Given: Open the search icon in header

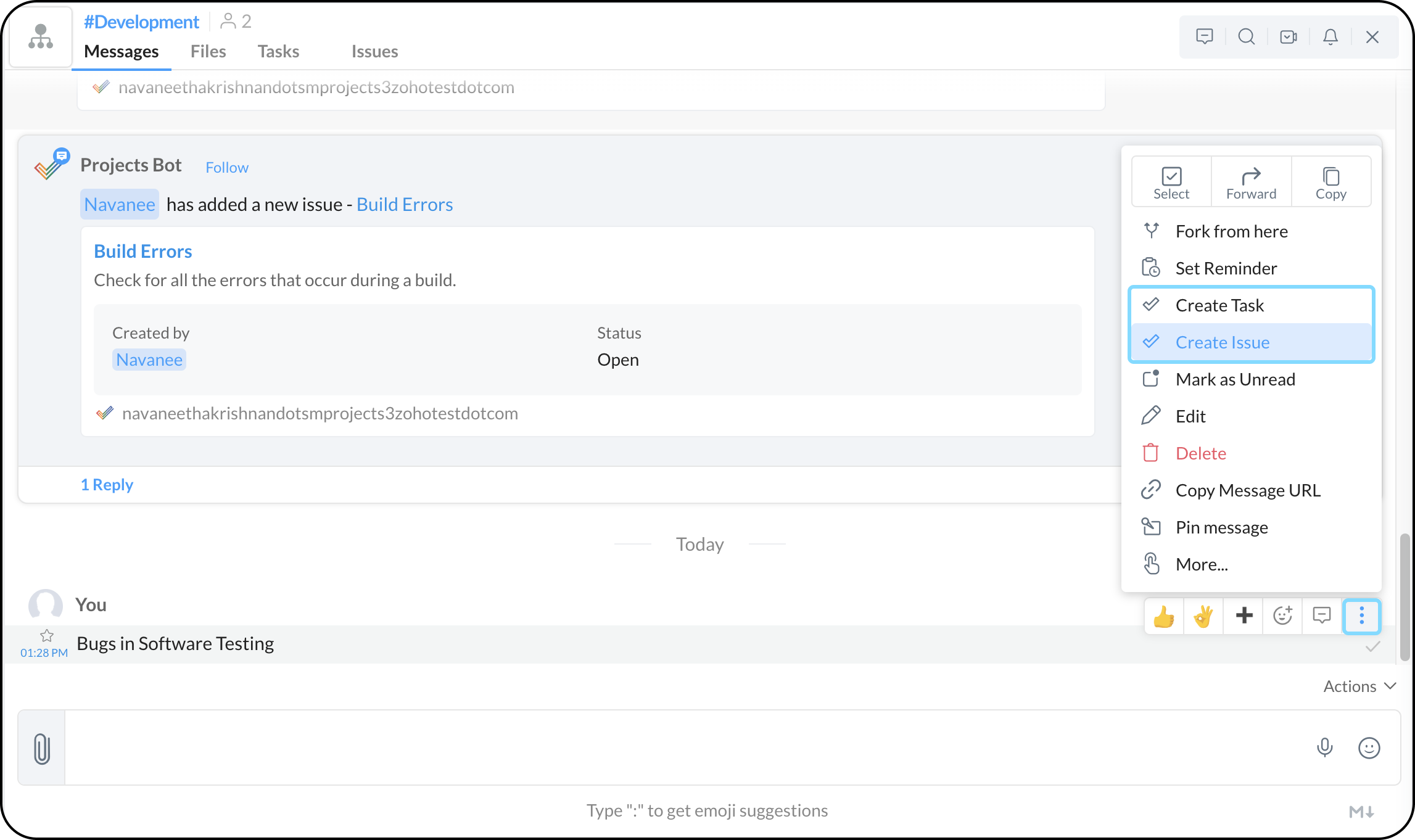Looking at the screenshot, I should [1246, 37].
